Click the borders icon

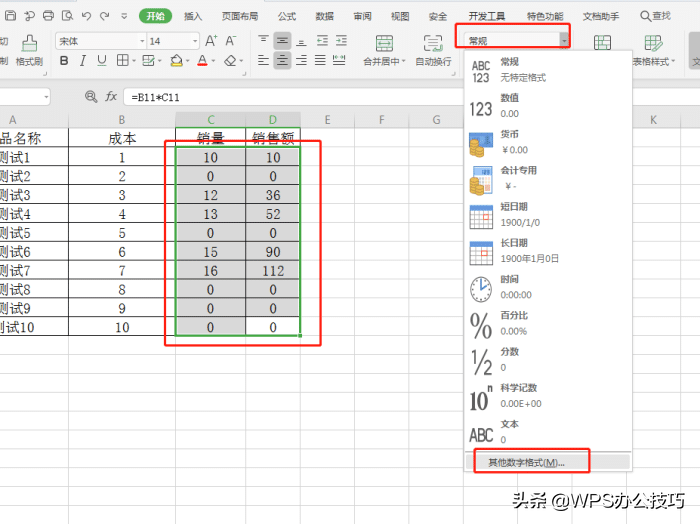(122, 60)
